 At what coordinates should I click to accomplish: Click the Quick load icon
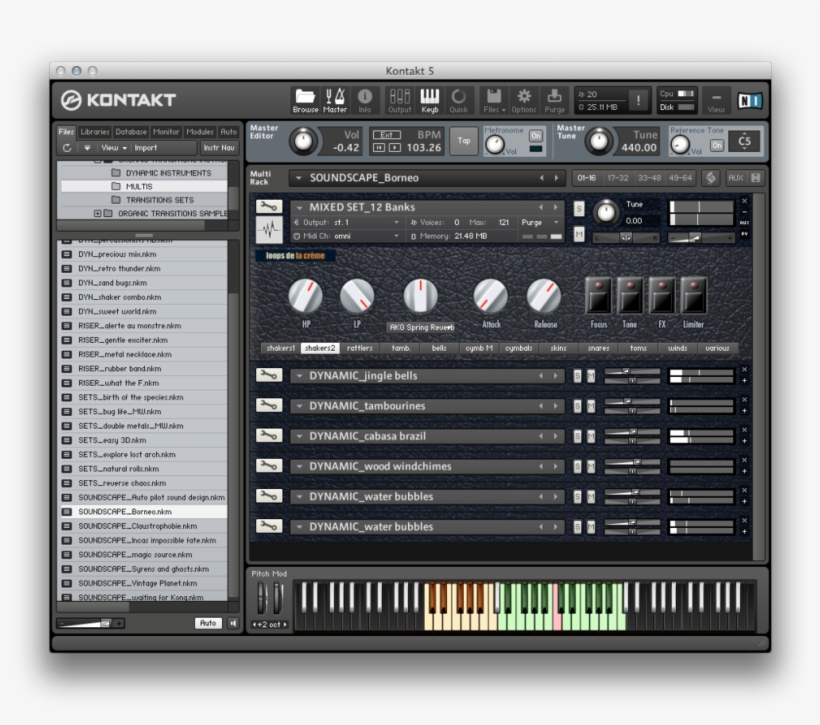coord(460,97)
